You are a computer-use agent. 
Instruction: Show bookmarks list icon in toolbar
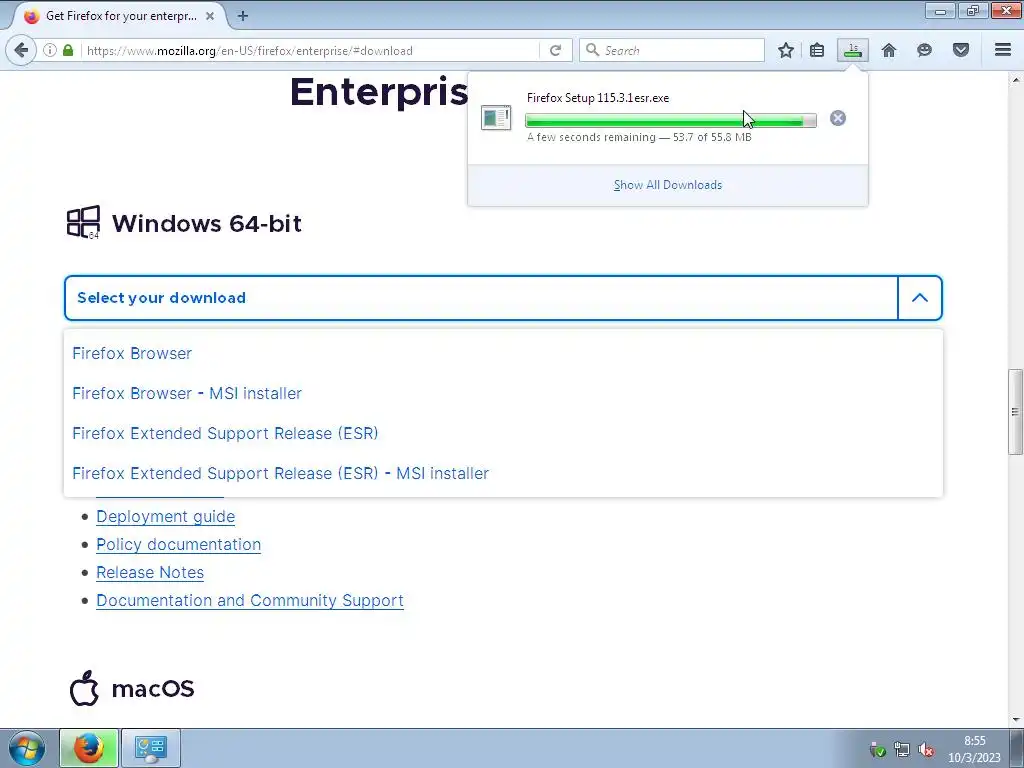coord(817,50)
